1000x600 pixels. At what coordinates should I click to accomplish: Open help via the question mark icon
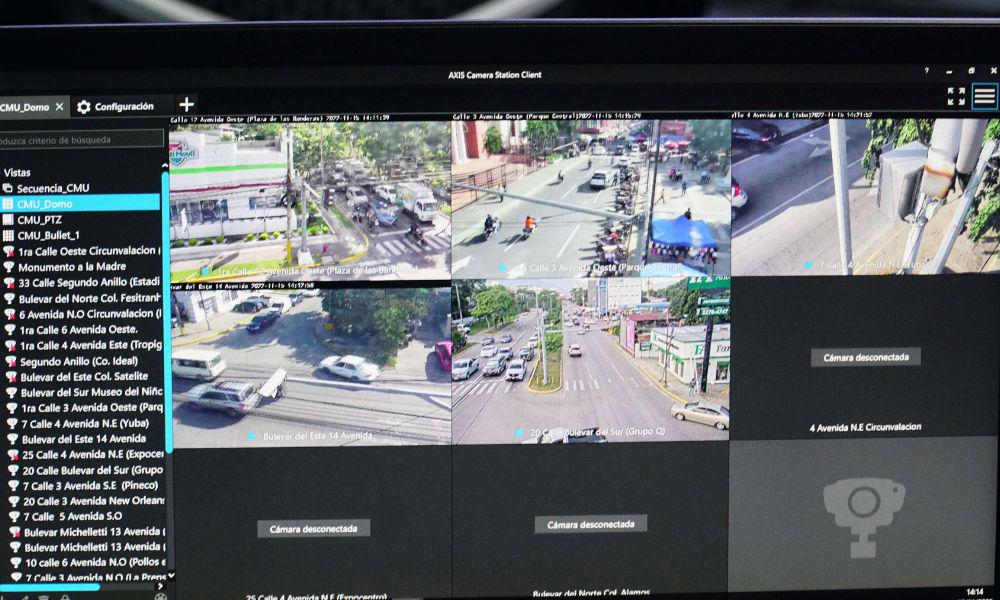tap(926, 71)
